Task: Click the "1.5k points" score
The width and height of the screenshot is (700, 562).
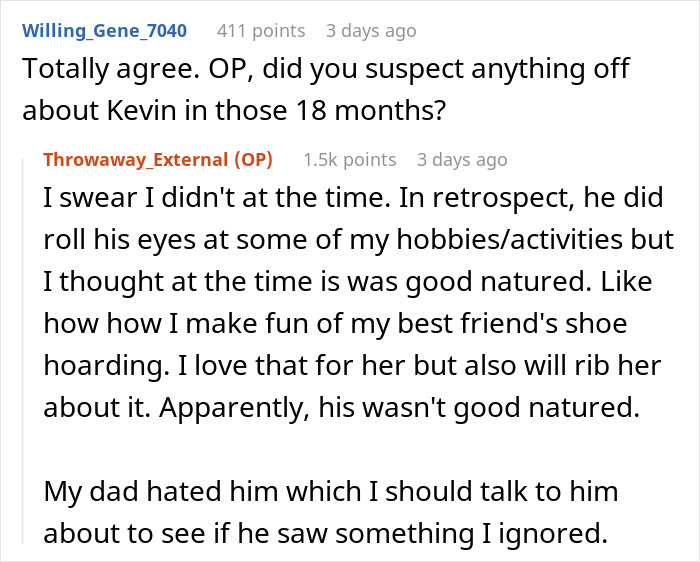Action: point(349,160)
